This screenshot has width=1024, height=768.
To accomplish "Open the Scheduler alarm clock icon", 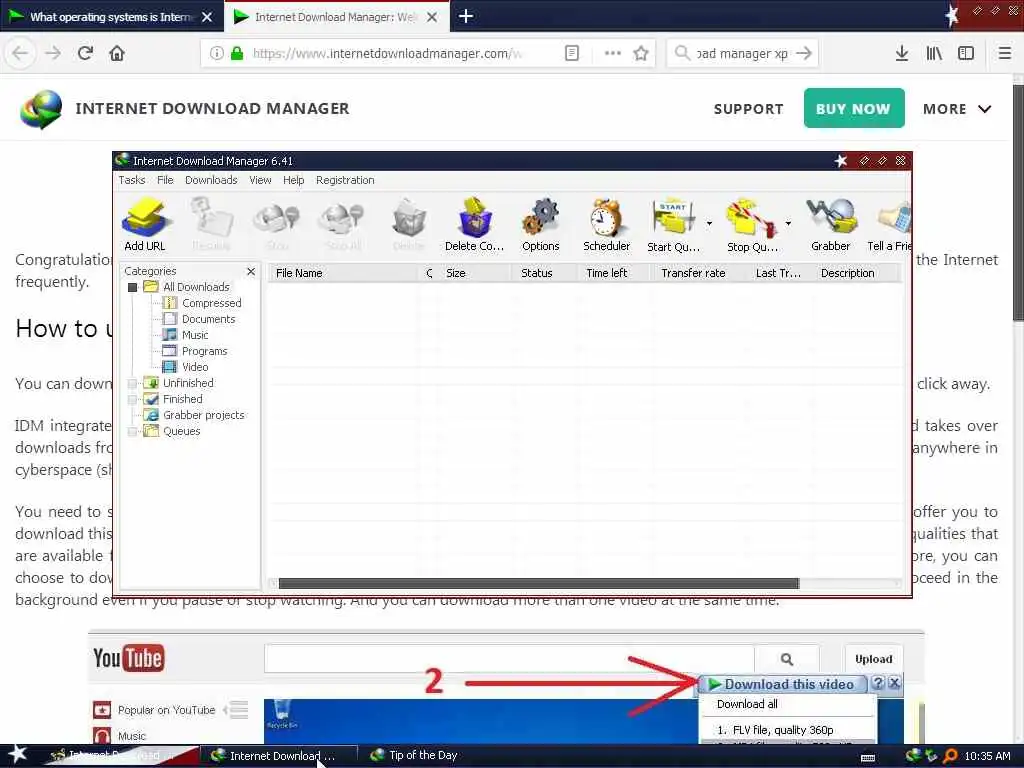I will coord(607,224).
